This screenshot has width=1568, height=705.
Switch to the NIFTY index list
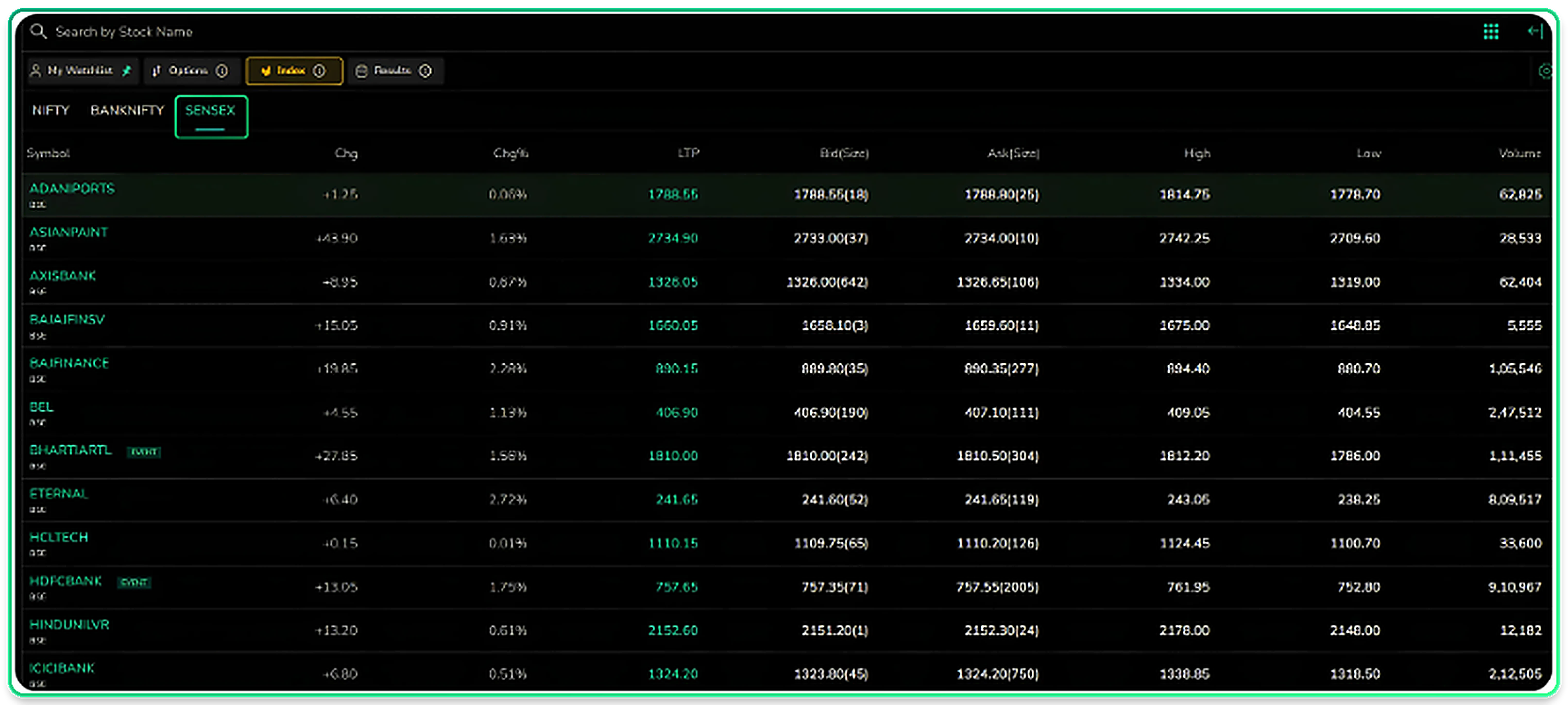[x=51, y=110]
